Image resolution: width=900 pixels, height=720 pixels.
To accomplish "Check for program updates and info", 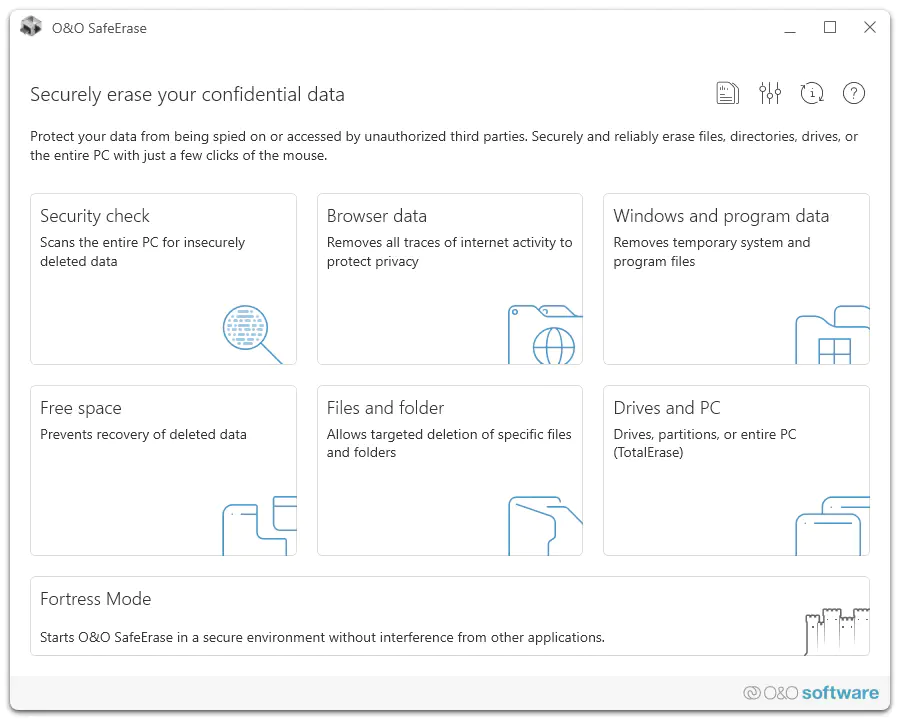I will point(812,93).
